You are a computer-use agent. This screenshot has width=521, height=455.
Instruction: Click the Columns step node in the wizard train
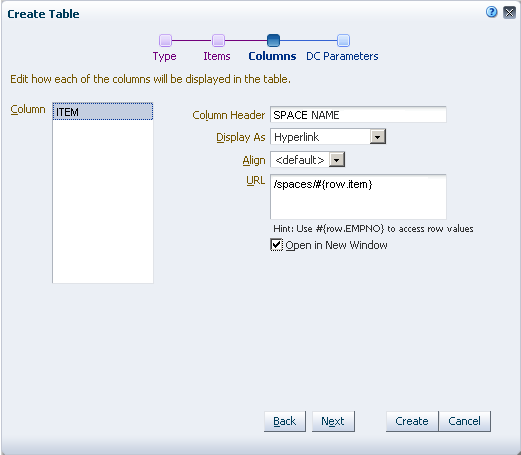[273, 40]
